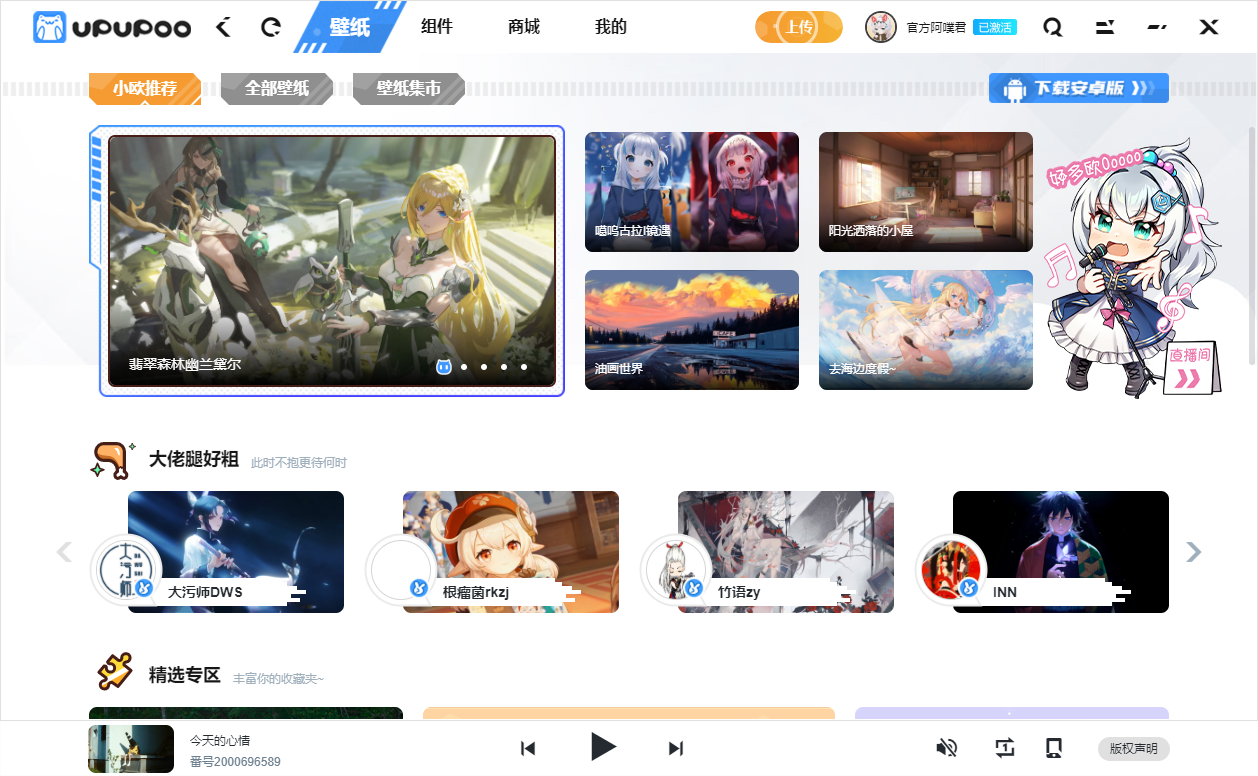The width and height of the screenshot is (1258, 776).
Task: Skip to the next wallpaper
Action: pyautogui.click(x=676, y=748)
